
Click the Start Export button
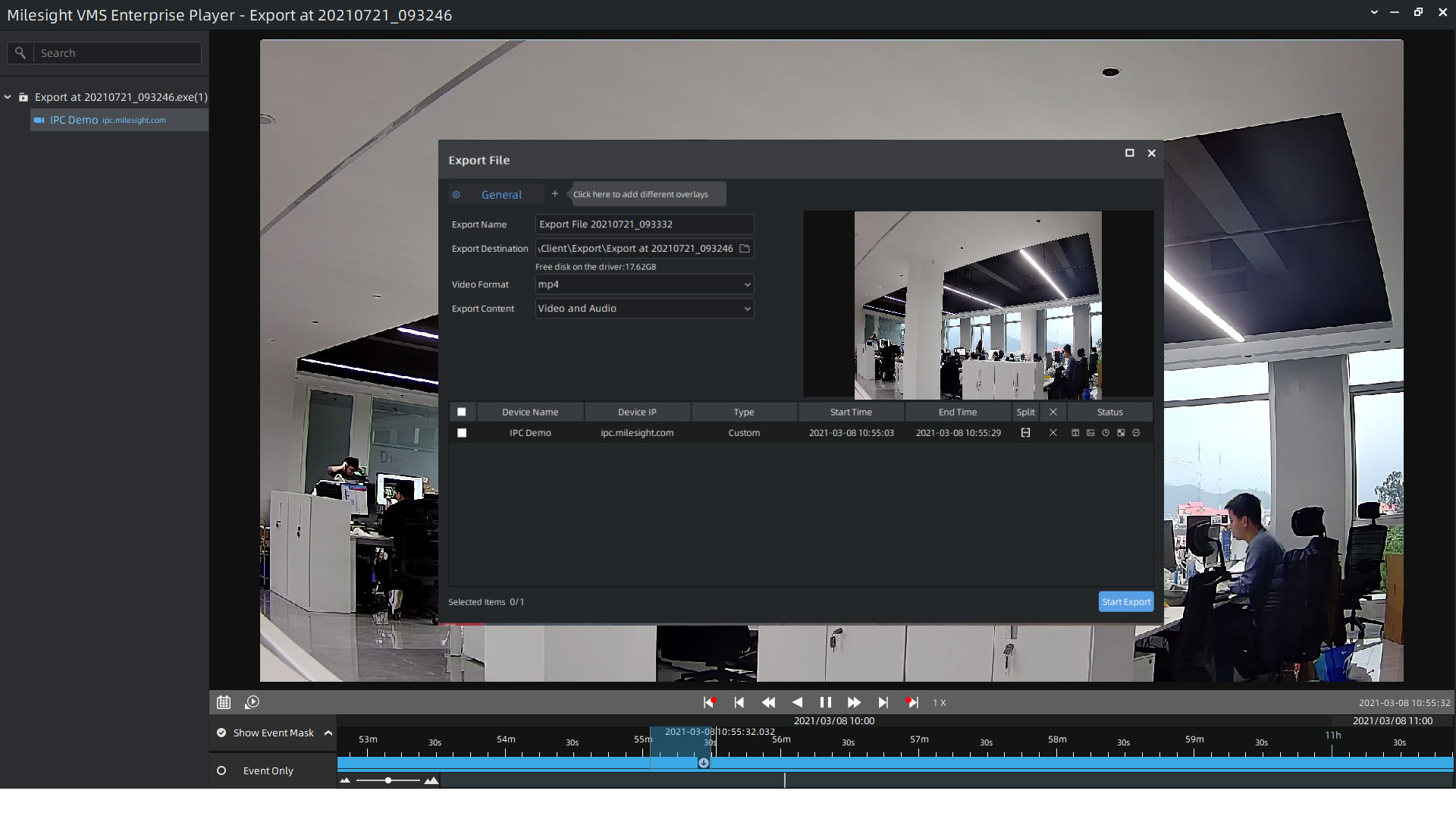click(1125, 601)
